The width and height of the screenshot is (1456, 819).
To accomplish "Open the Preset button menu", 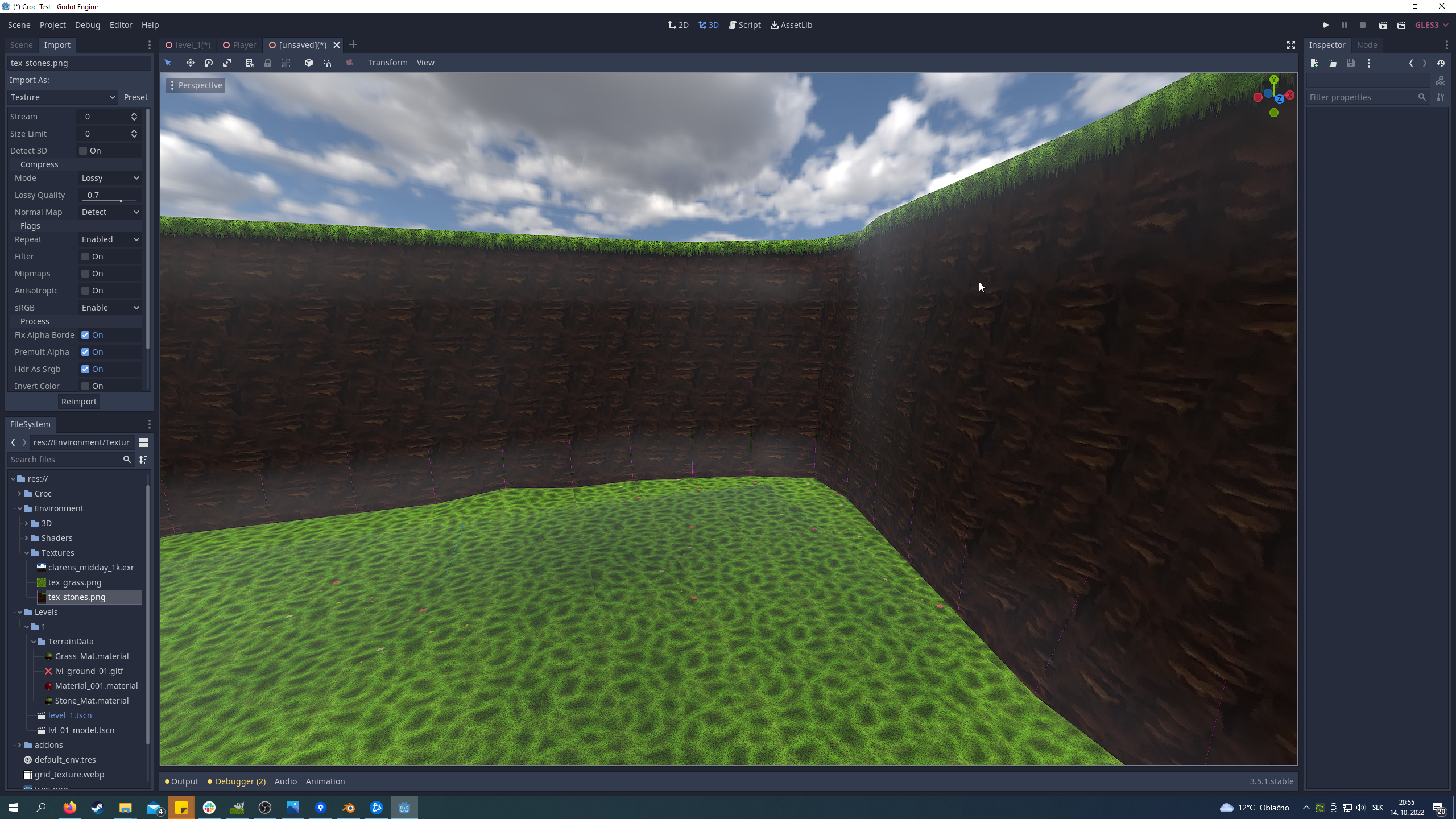I will click(x=135, y=97).
